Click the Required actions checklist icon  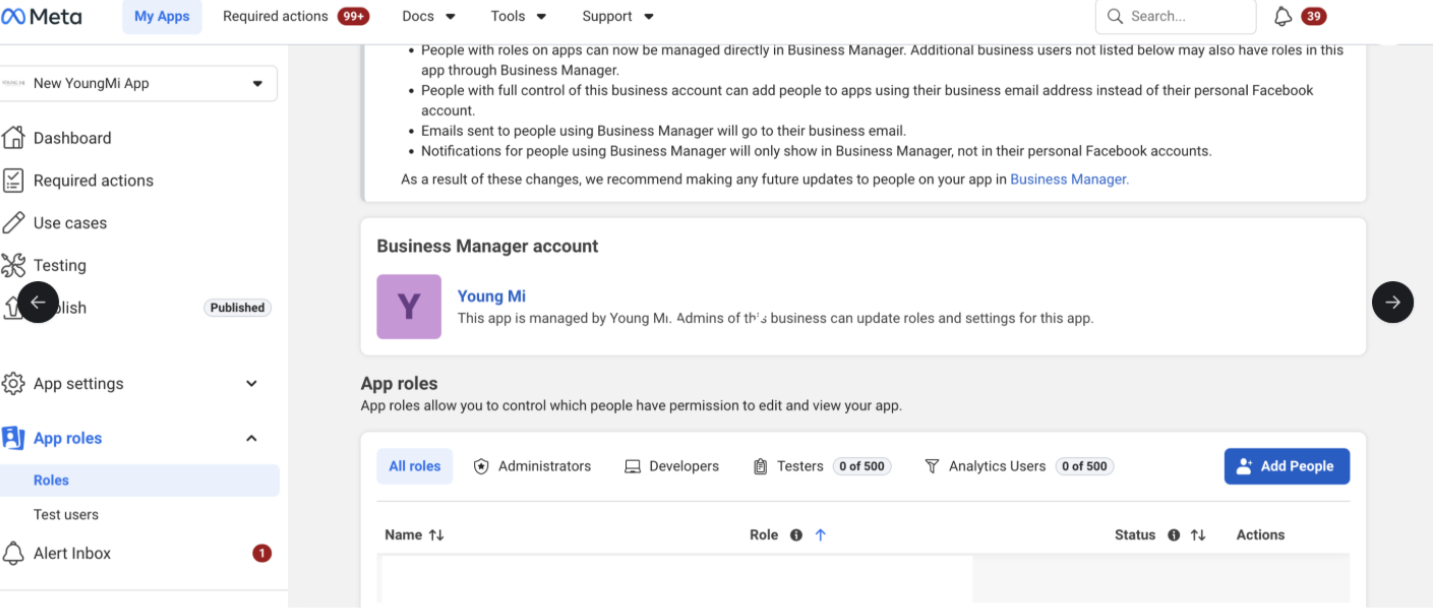13,180
